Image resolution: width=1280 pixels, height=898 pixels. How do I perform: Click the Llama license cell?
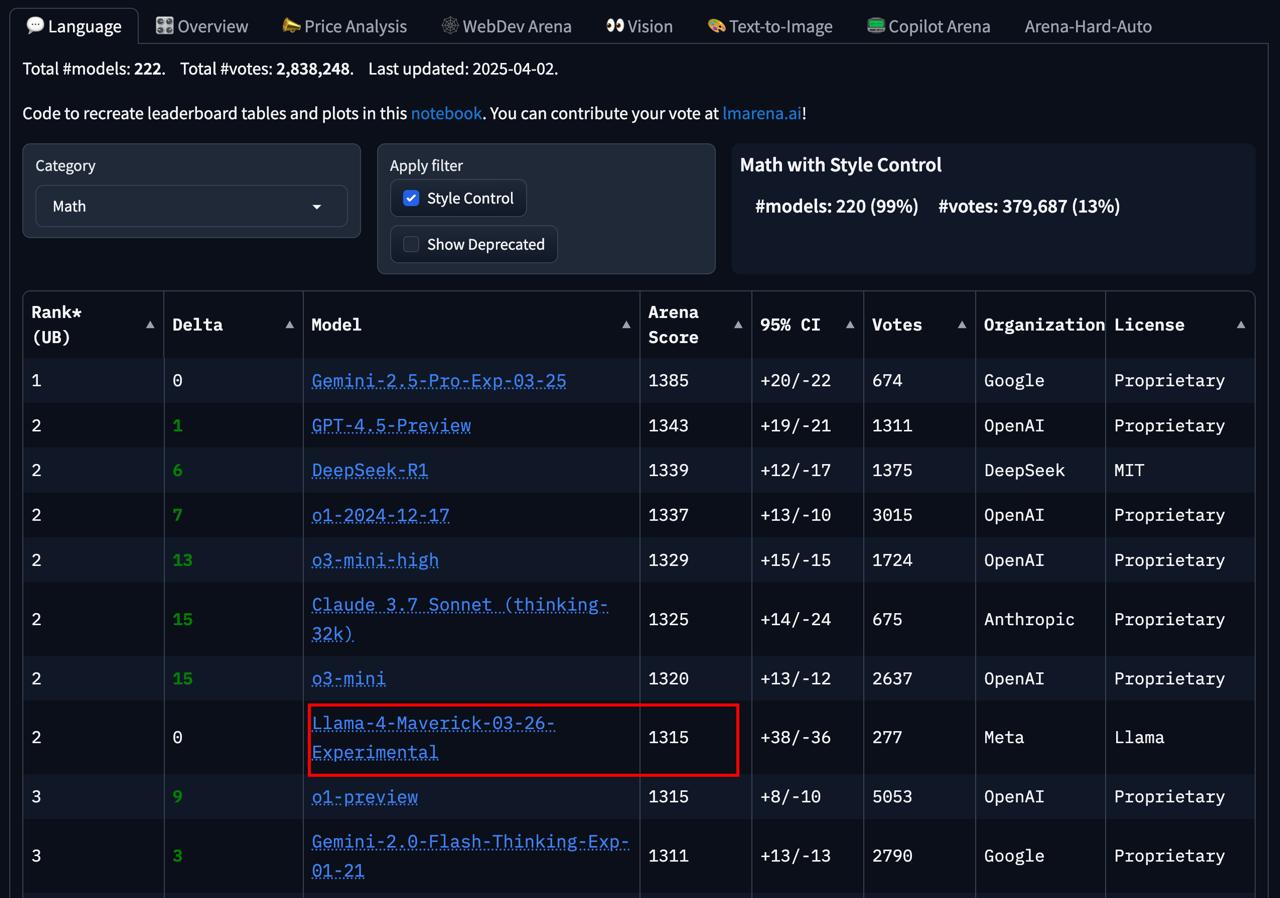(1180, 737)
